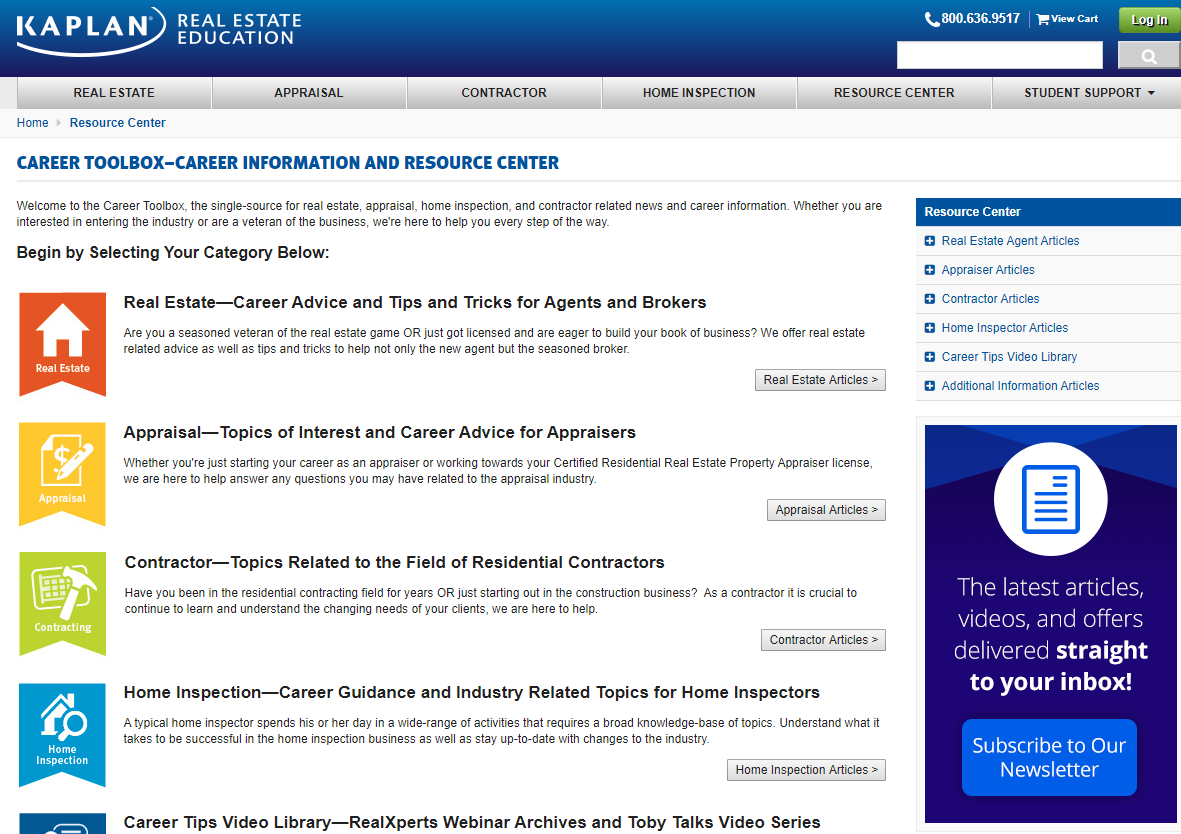Click the 800.636.9517 phone number
The width and height of the screenshot is (1181, 834).
tap(980, 19)
